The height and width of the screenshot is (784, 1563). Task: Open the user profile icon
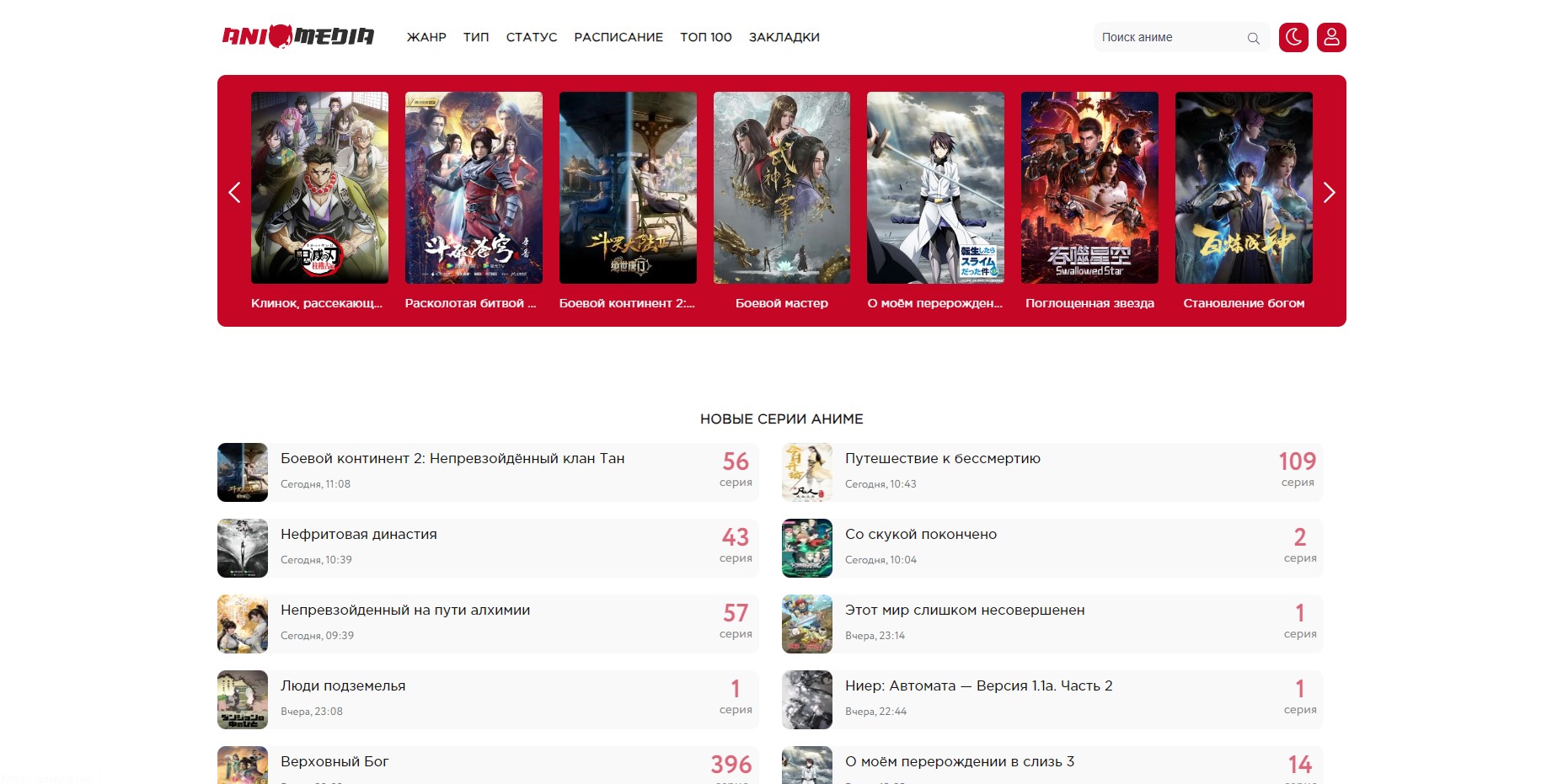click(1331, 37)
